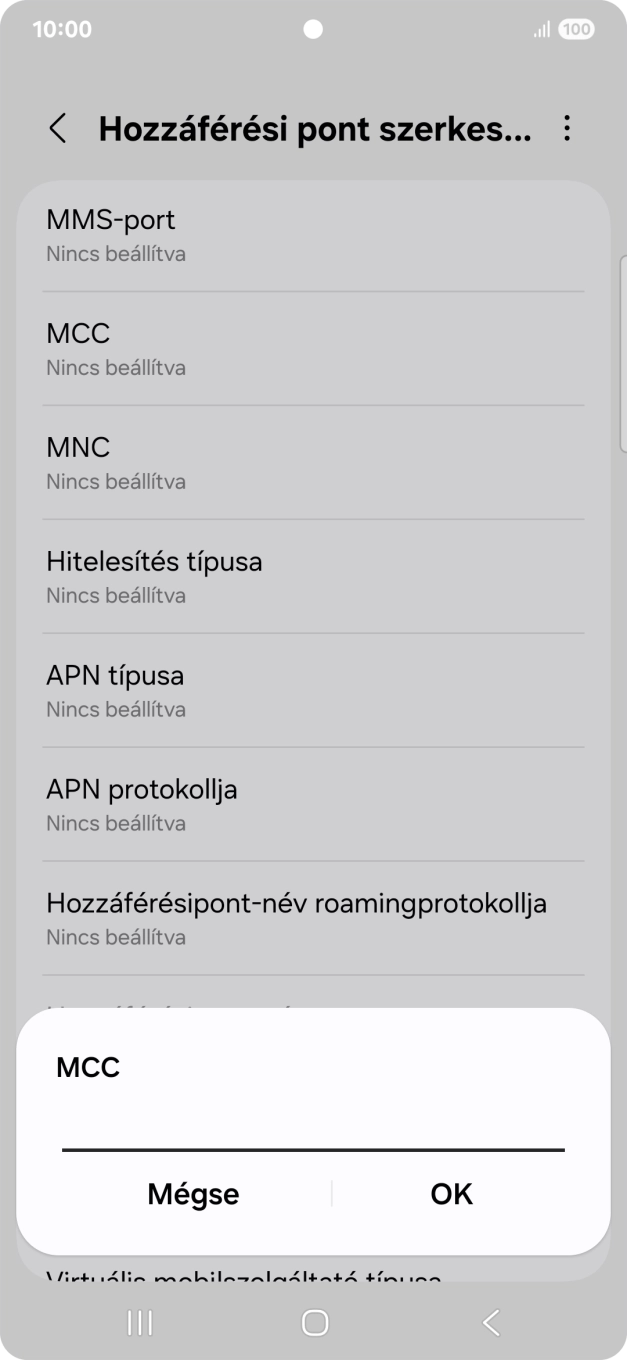Confirm the MCC dialog with OK
The image size is (627, 1360).
point(450,1194)
